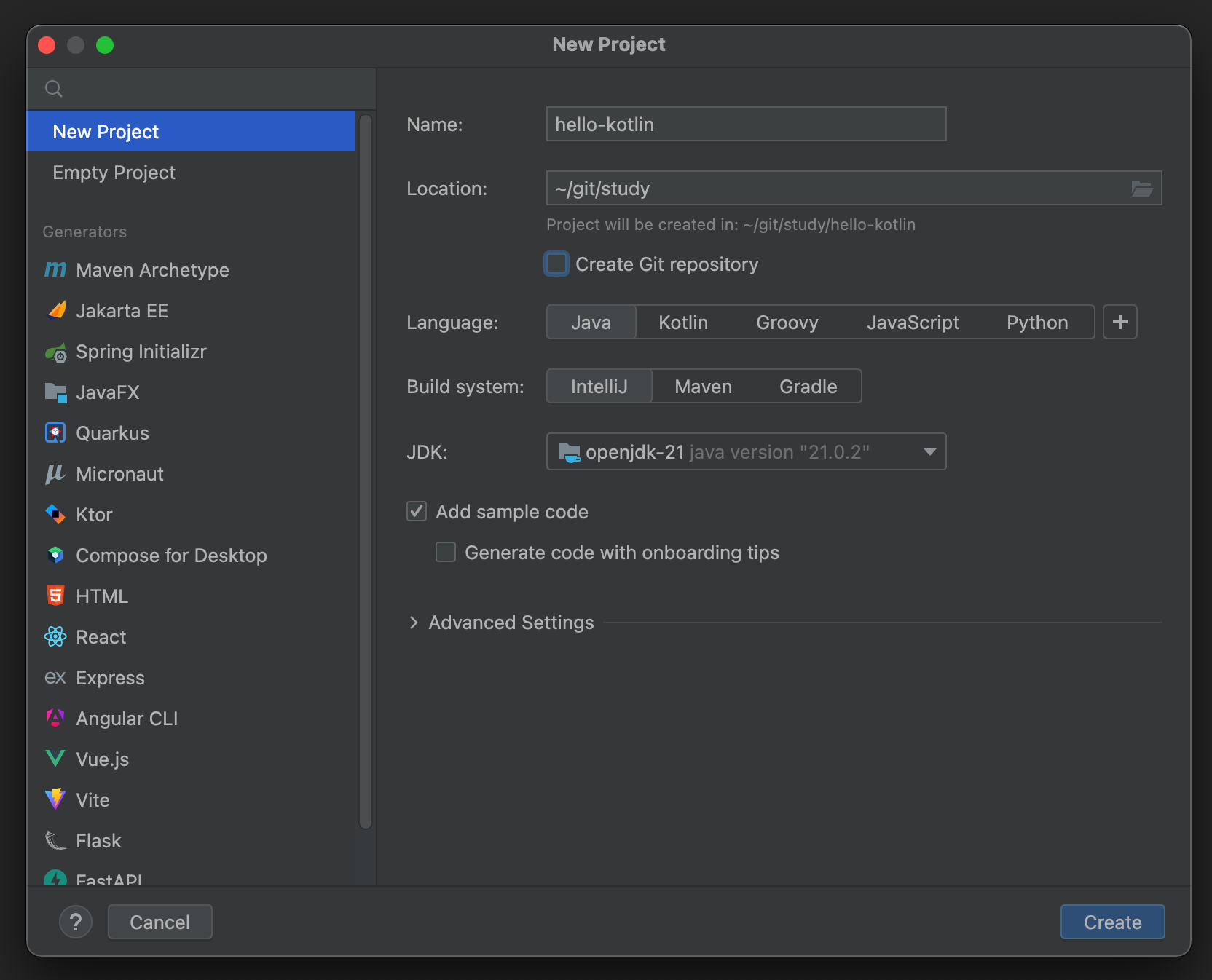Click the Express ex icon

click(x=55, y=678)
